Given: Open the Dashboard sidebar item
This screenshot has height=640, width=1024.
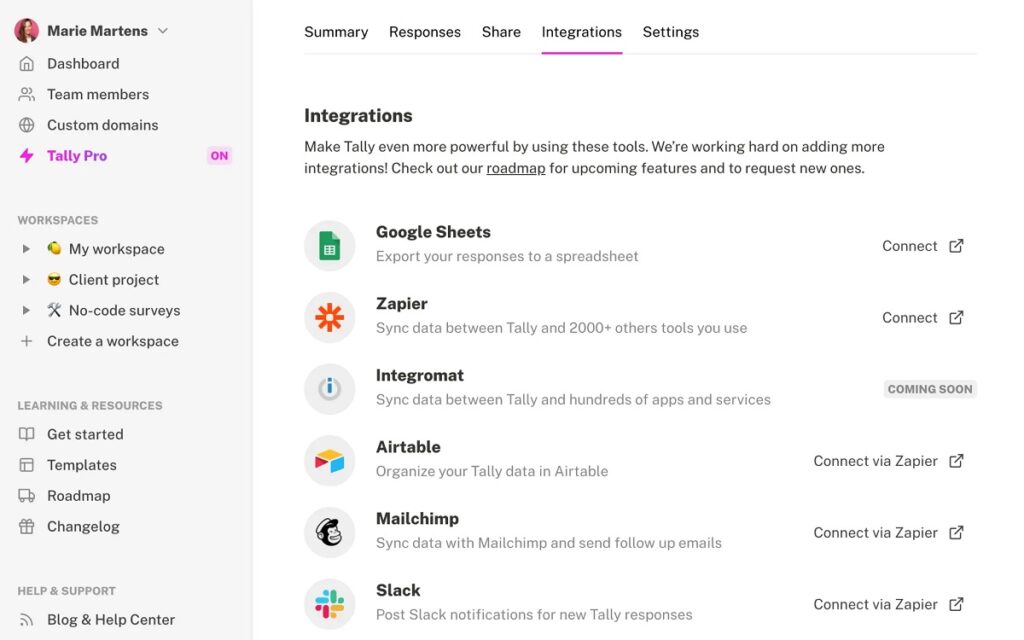Looking at the screenshot, I should [x=83, y=63].
